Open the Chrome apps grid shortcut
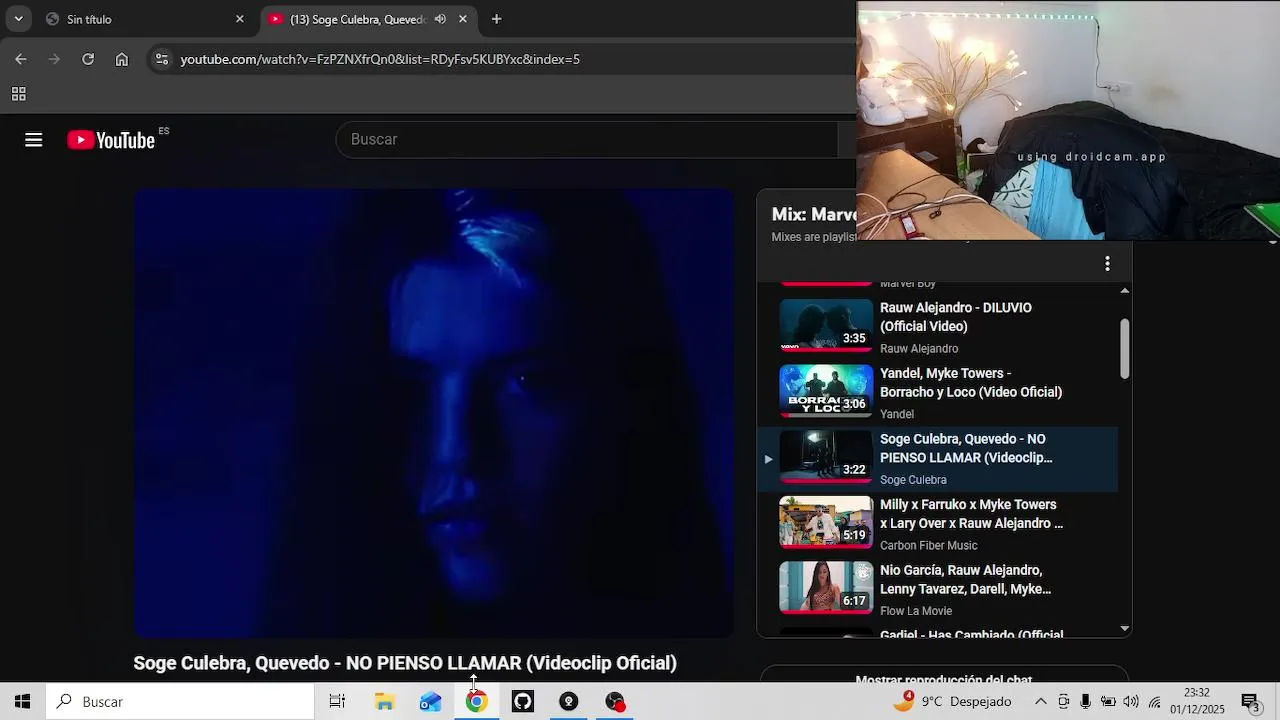This screenshot has width=1280, height=720. click(18, 94)
